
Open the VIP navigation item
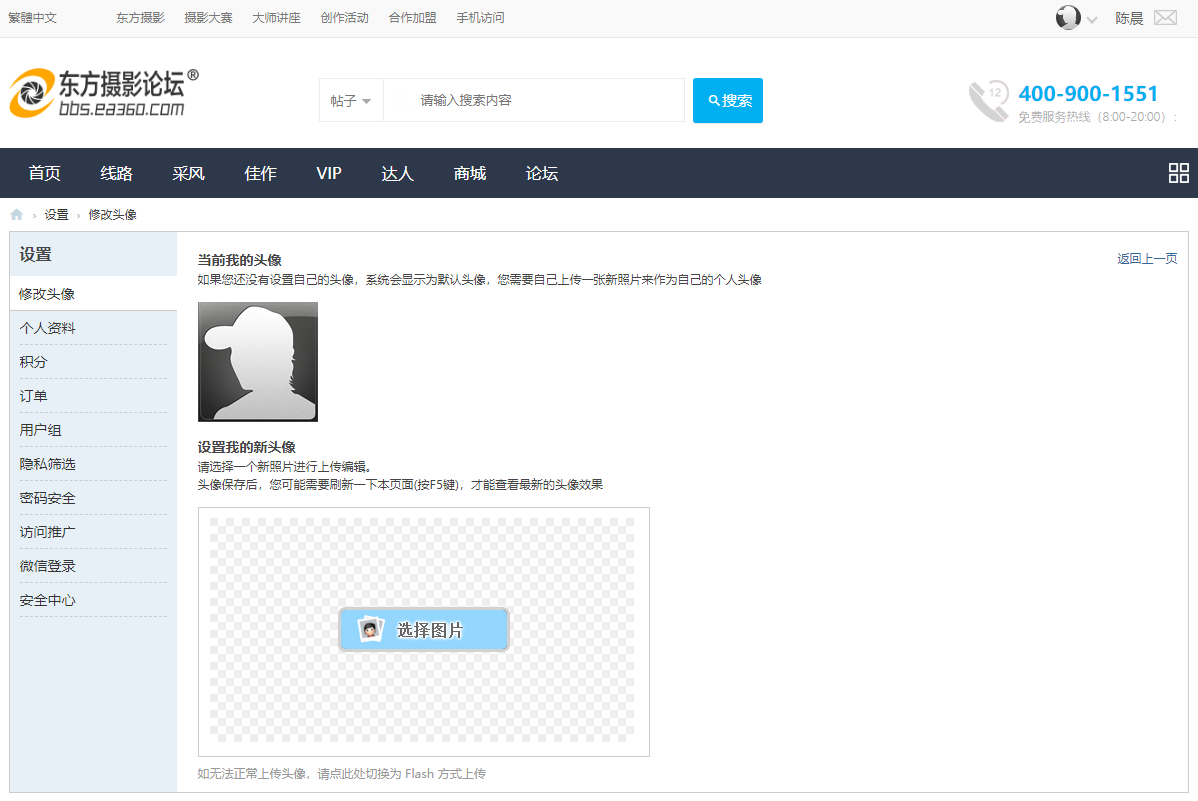pos(328,172)
